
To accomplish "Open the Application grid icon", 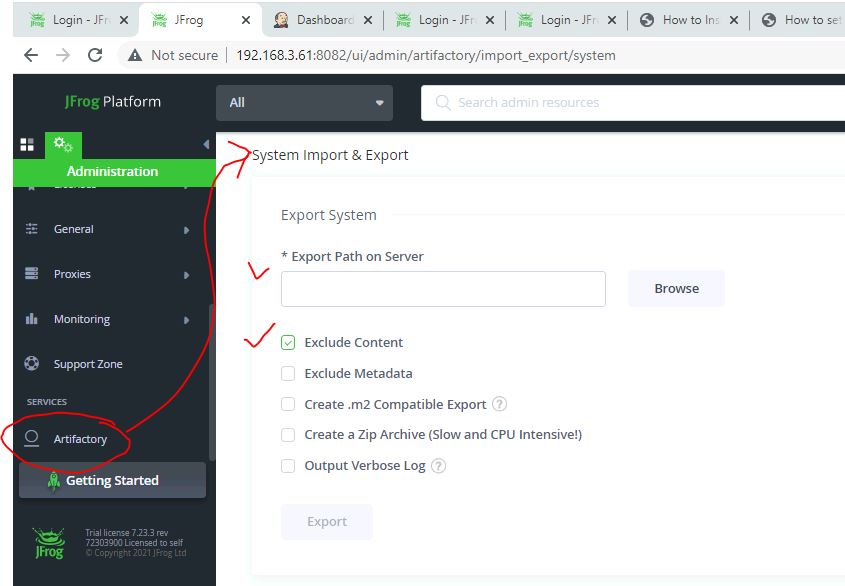I will pyautogui.click(x=27, y=145).
